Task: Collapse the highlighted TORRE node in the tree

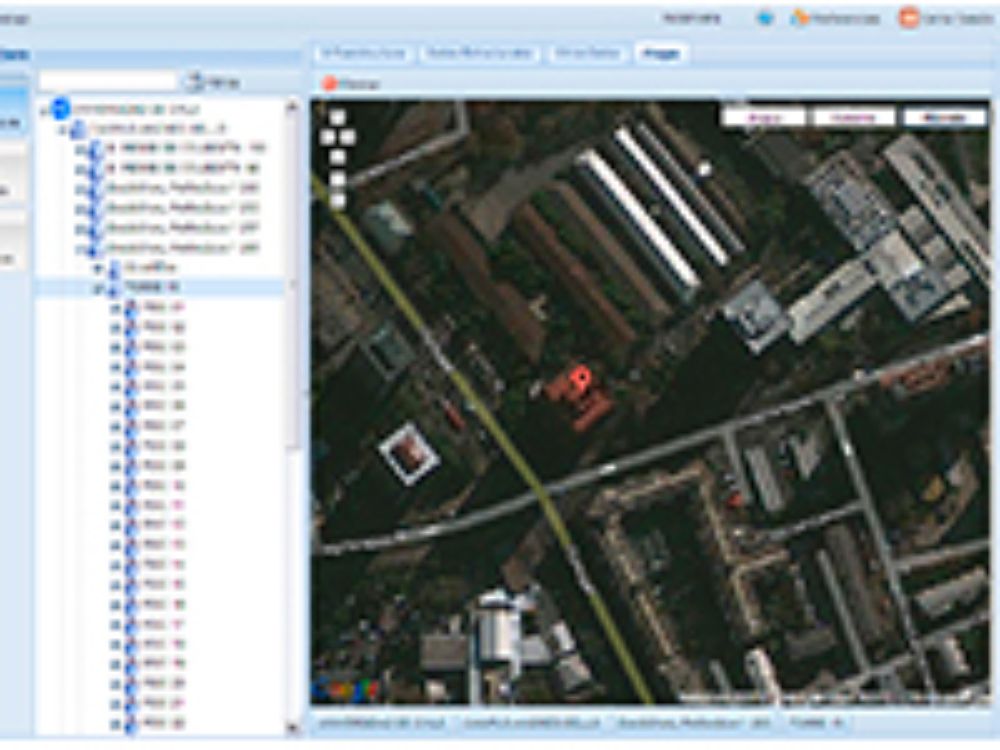Action: pyautogui.click(x=98, y=288)
